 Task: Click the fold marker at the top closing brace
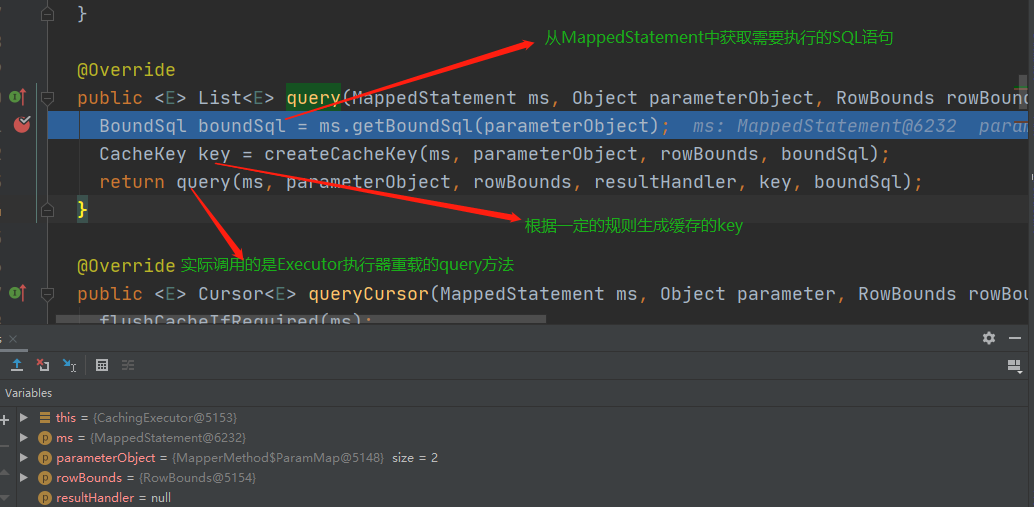(47, 14)
